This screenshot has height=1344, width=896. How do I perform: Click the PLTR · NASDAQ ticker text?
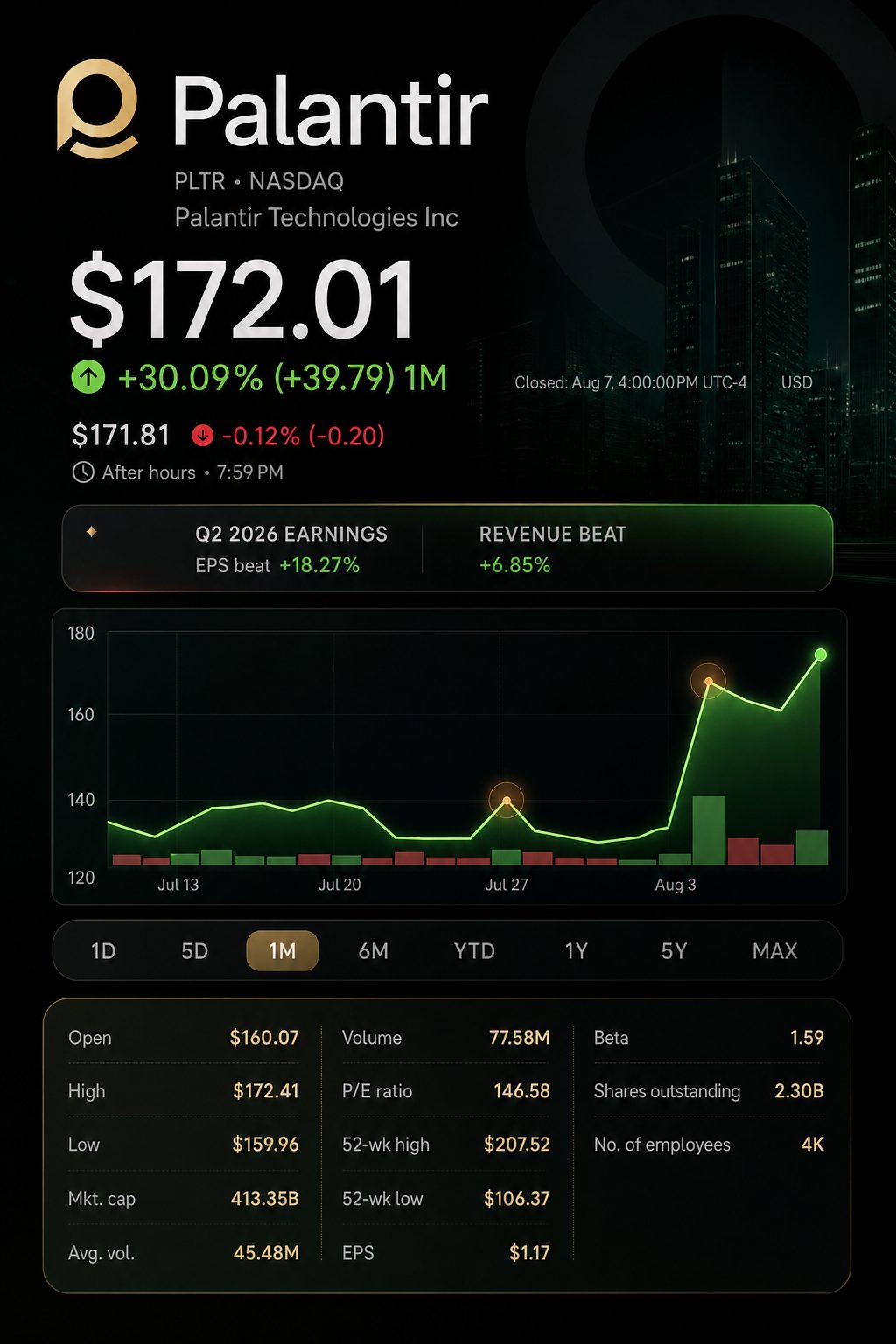259,181
